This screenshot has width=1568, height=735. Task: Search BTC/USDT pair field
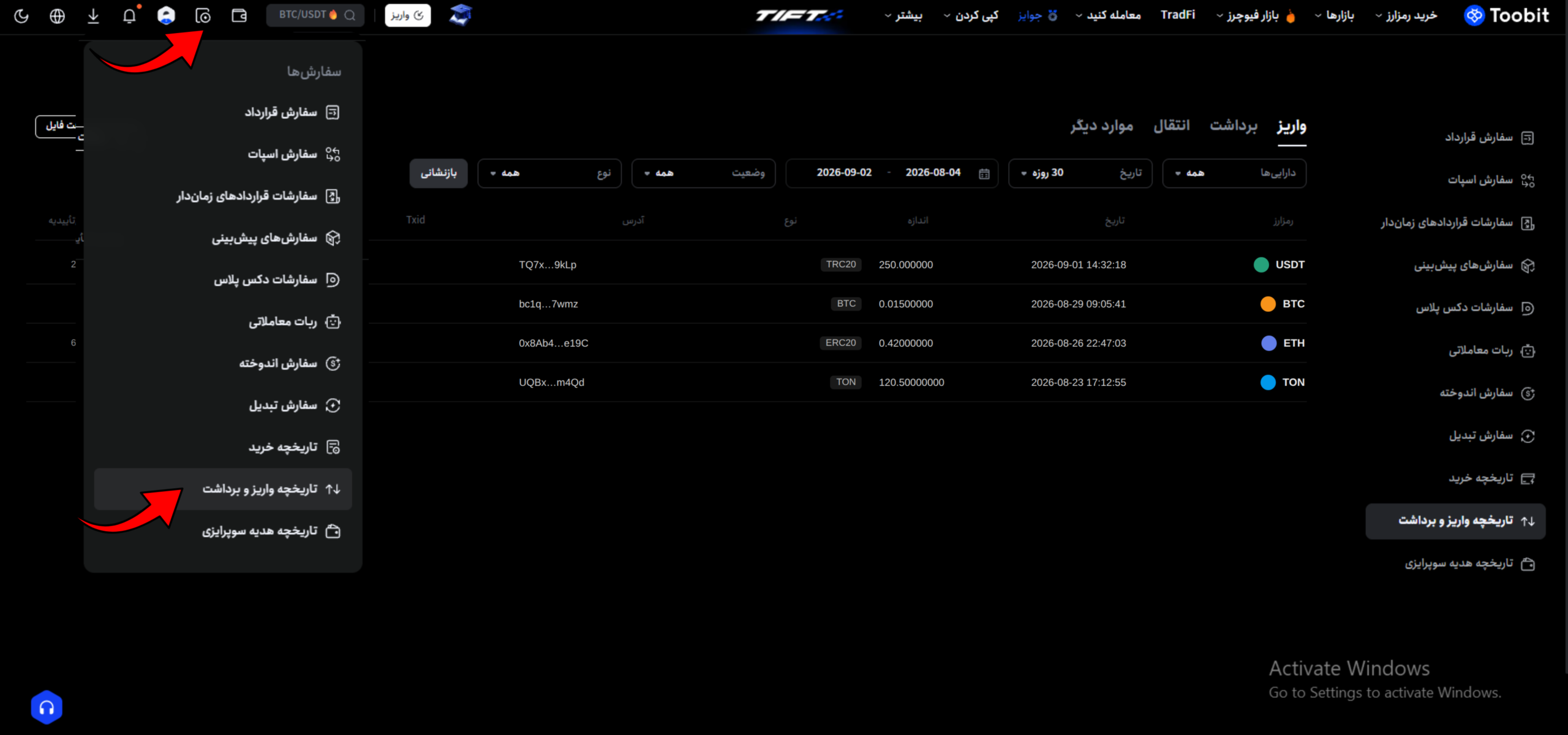click(x=315, y=15)
